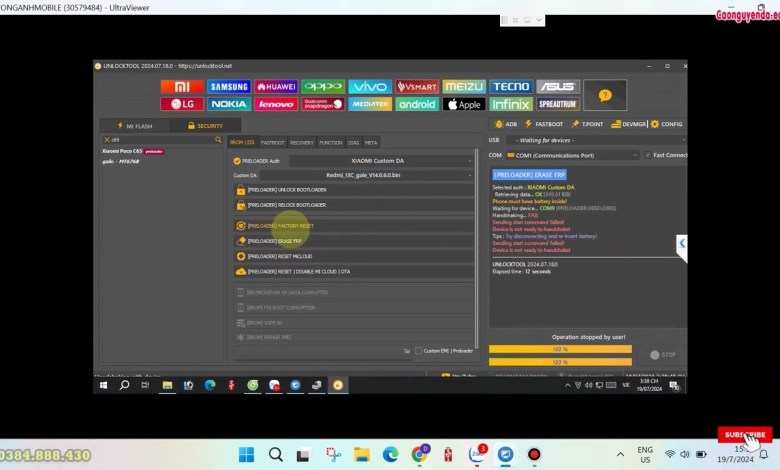Open the FASTBOOT sub-tab
This screenshot has width=780, height=470.
[273, 142]
